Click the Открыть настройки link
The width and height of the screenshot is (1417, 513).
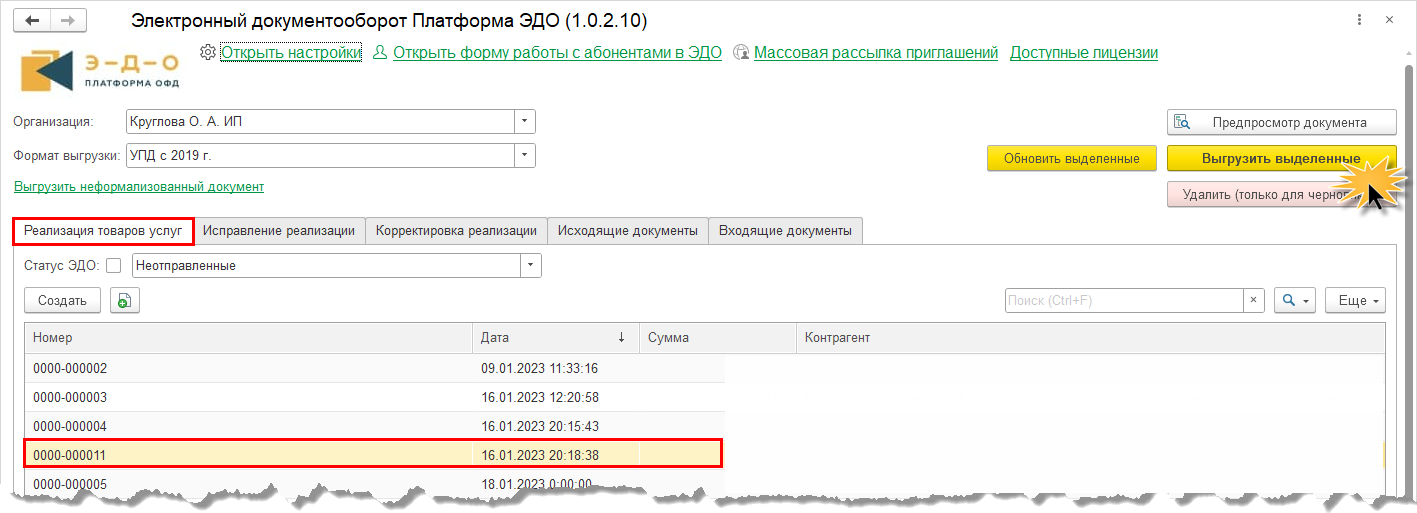[x=291, y=53]
